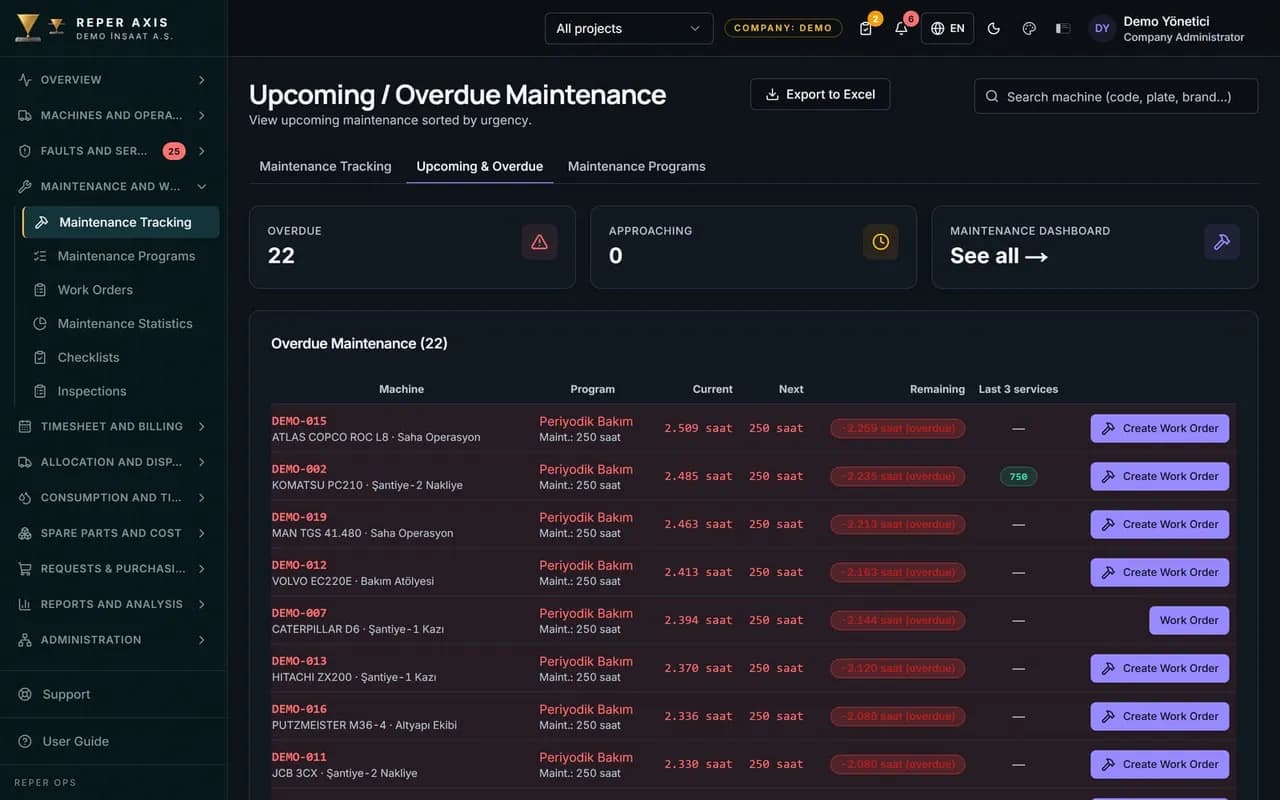
Task: Open the tasks clipboard icon in header
Action: tap(866, 28)
